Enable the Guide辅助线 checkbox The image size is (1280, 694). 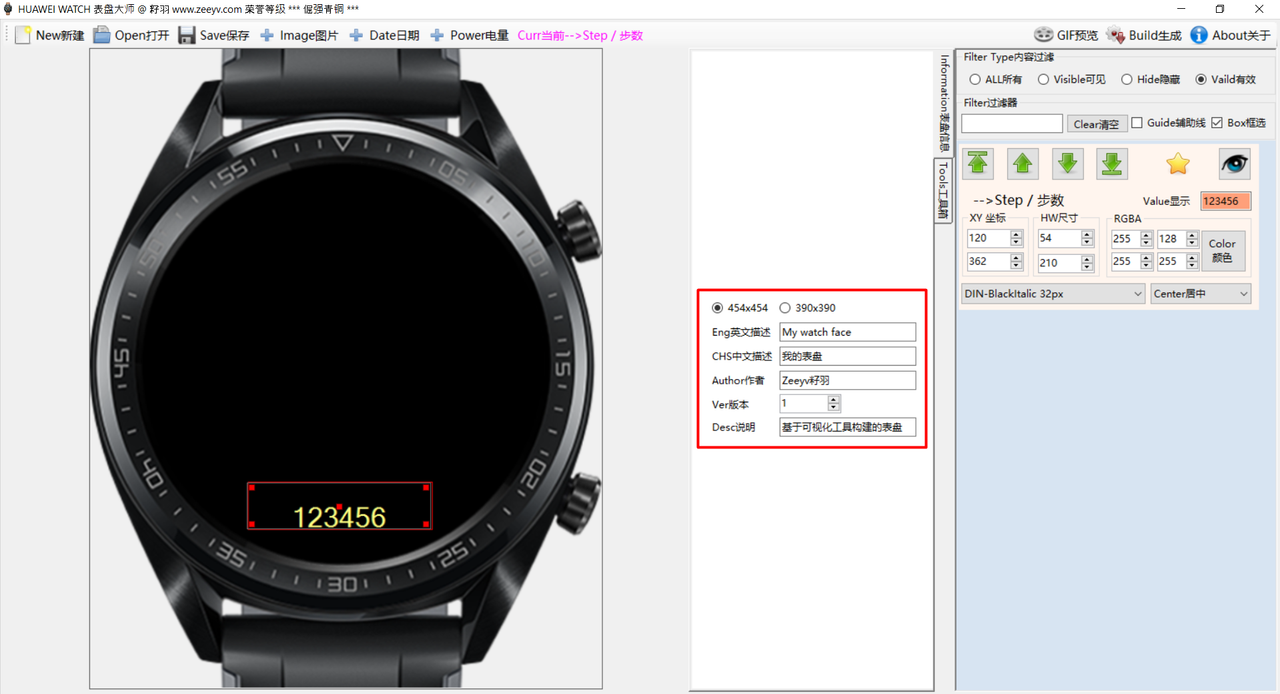coord(1169,123)
